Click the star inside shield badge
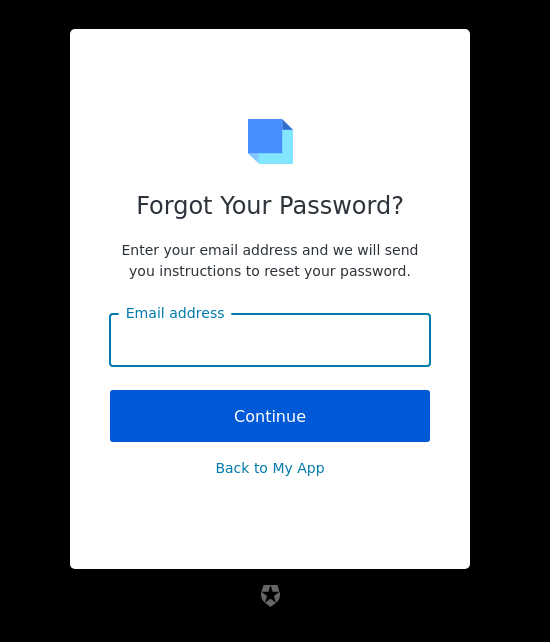Image resolution: width=550 pixels, height=642 pixels. [270, 595]
